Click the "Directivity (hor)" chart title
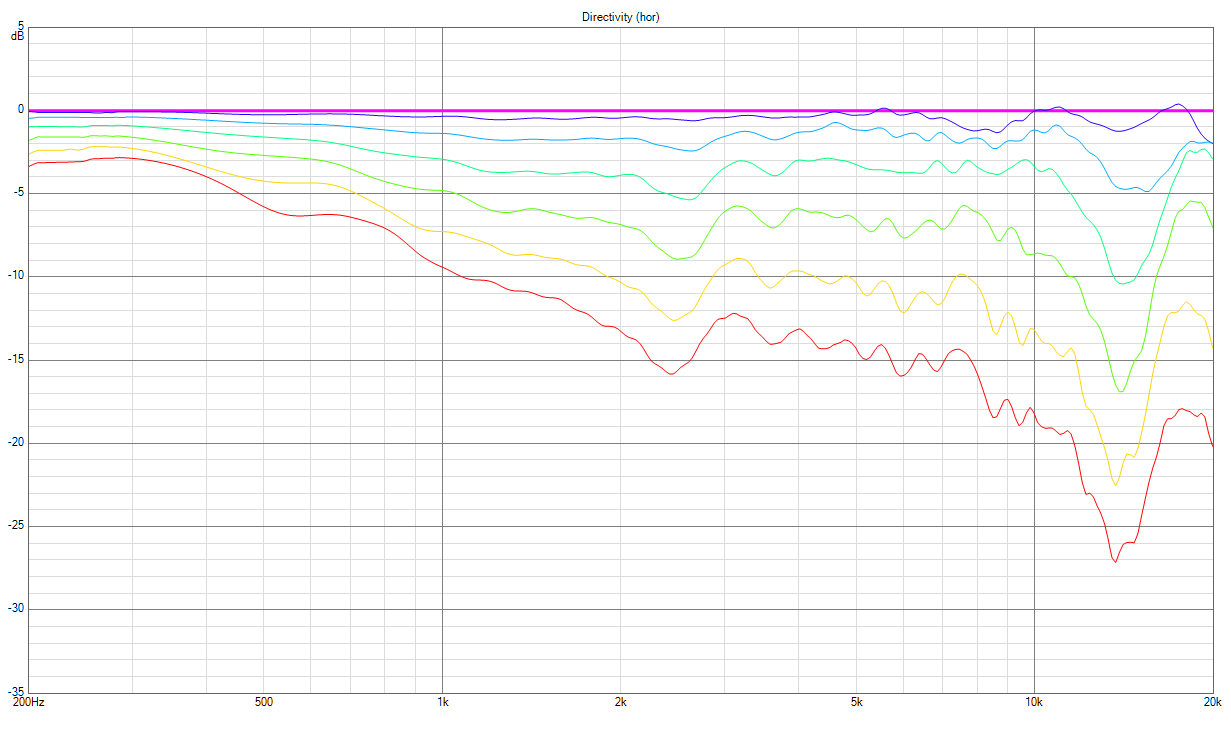 point(620,17)
